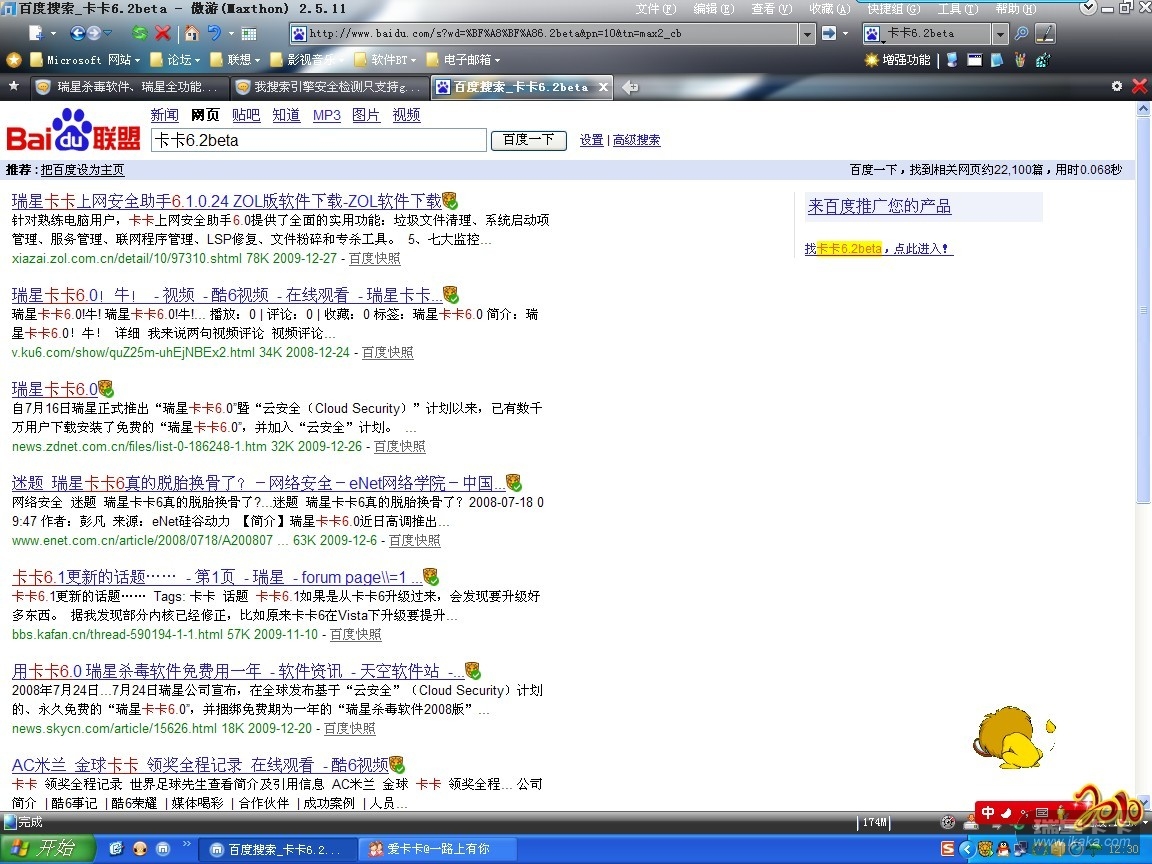
Task: Open the 收藏(A) menu
Action: 829,9
